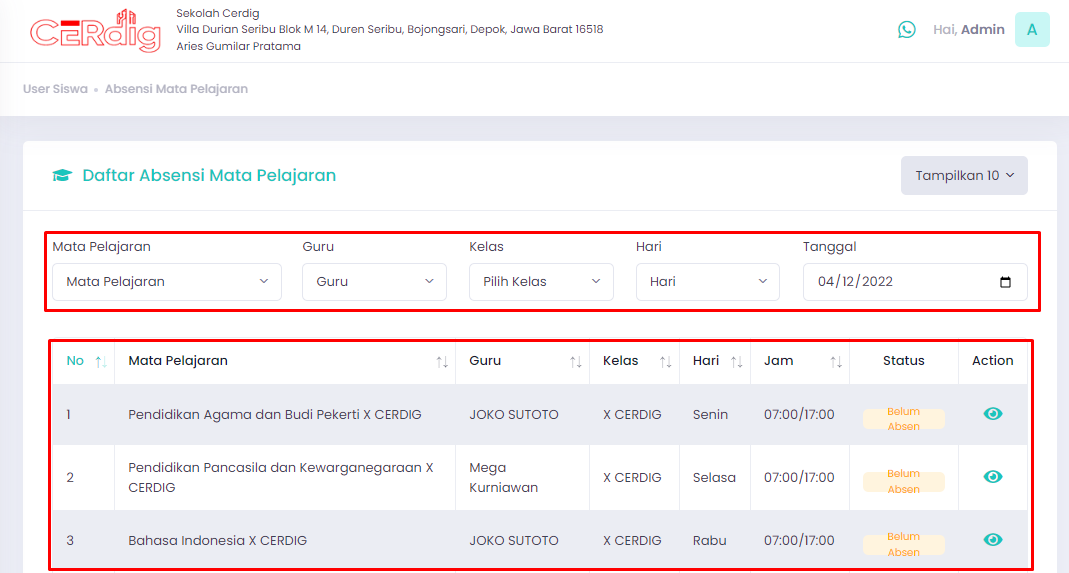The height and width of the screenshot is (573, 1069).
Task: Click the Admin avatar letter A
Action: 1032,29
